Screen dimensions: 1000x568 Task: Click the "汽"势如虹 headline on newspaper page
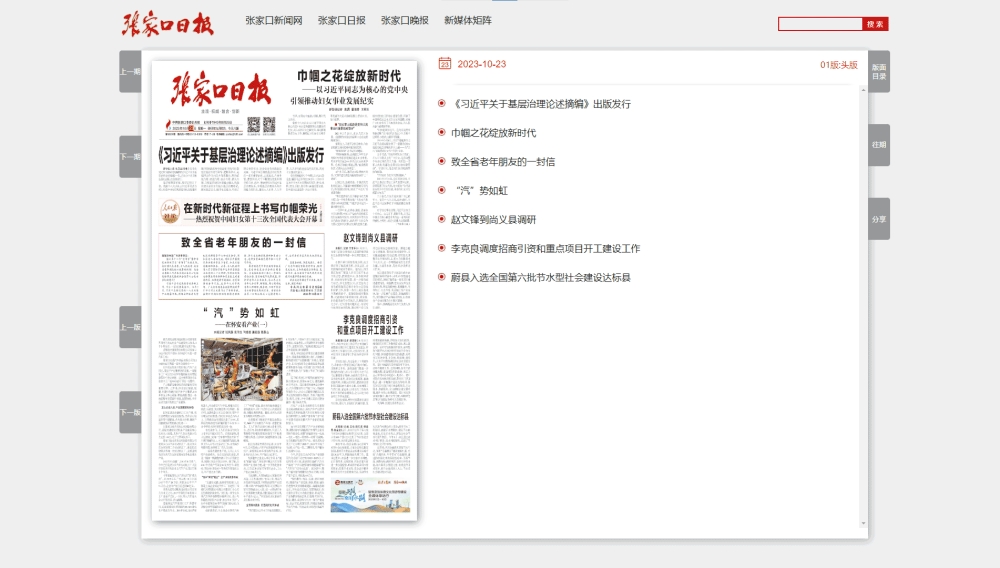242,313
